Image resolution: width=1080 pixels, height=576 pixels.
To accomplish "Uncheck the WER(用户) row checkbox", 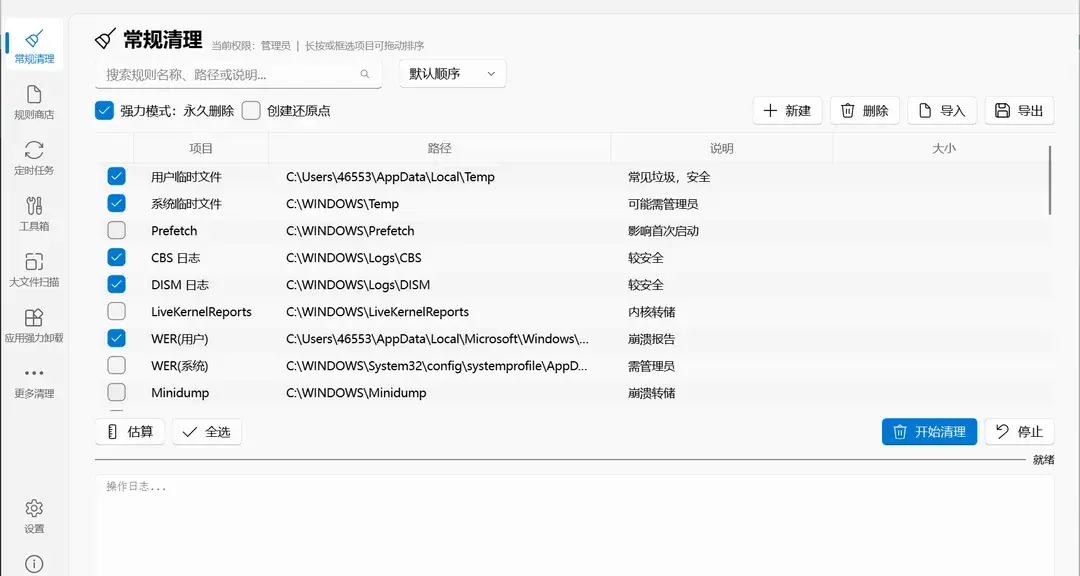I will point(116,338).
